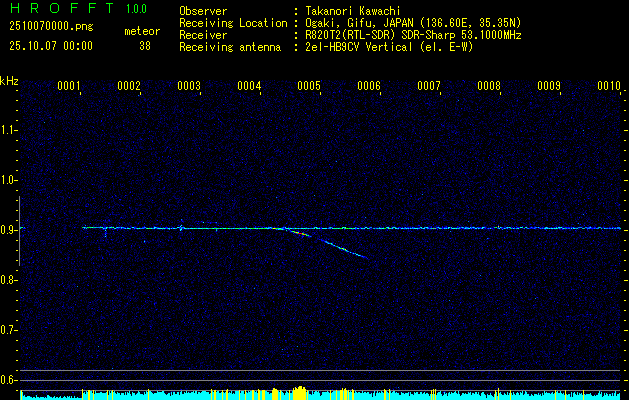This screenshot has height=400, width=629.
Task: Click time marker 0004
Action: 249,86
